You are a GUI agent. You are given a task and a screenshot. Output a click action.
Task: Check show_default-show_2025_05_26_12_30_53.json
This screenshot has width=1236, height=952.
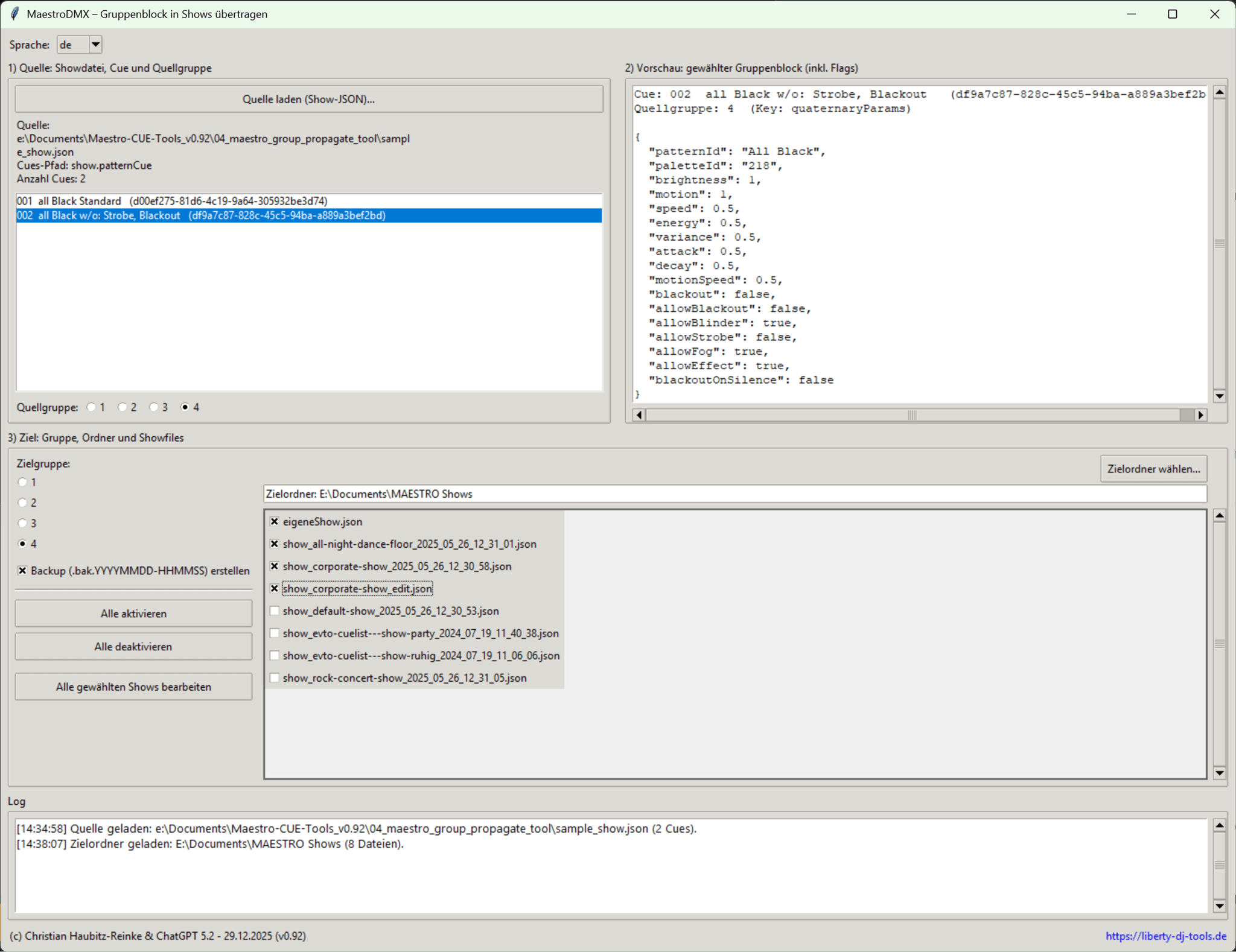pyautogui.click(x=275, y=611)
